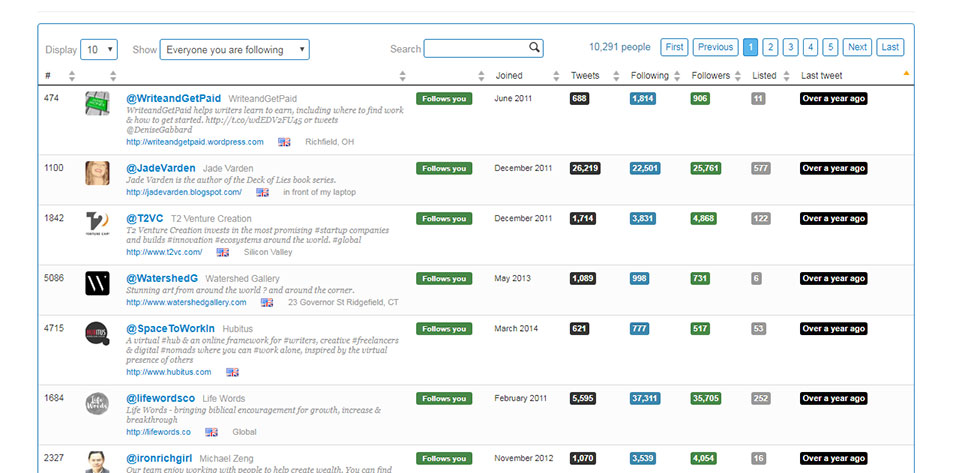Viewport: 953px width, 473px height.
Task: Select page 1
Action: point(750,47)
